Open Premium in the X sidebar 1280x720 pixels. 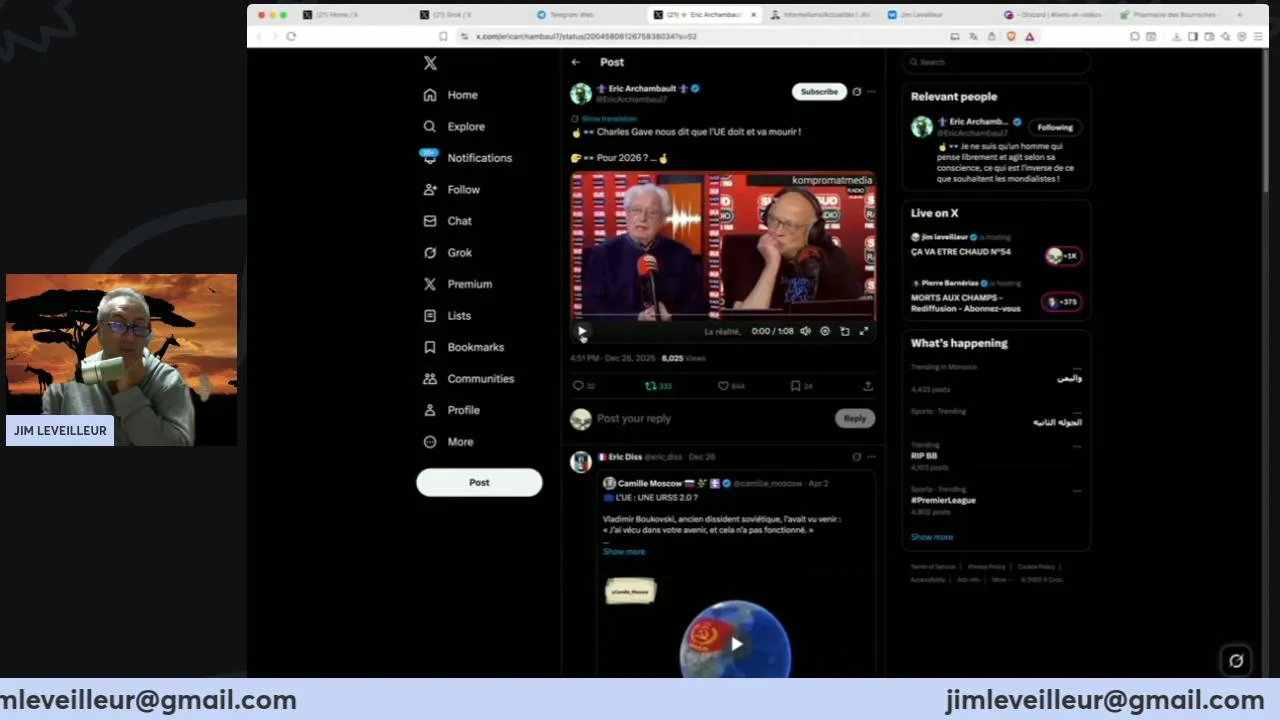pyautogui.click(x=457, y=284)
